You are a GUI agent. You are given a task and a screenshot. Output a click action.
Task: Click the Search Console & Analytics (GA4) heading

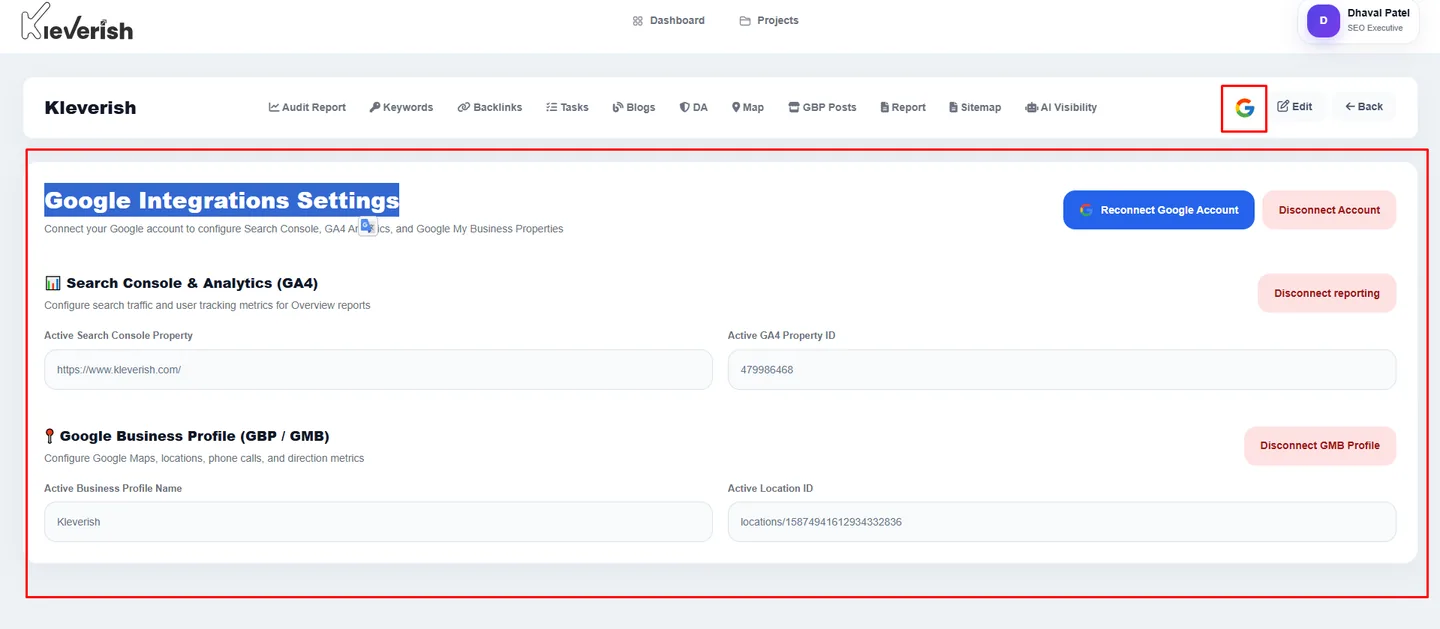click(181, 283)
